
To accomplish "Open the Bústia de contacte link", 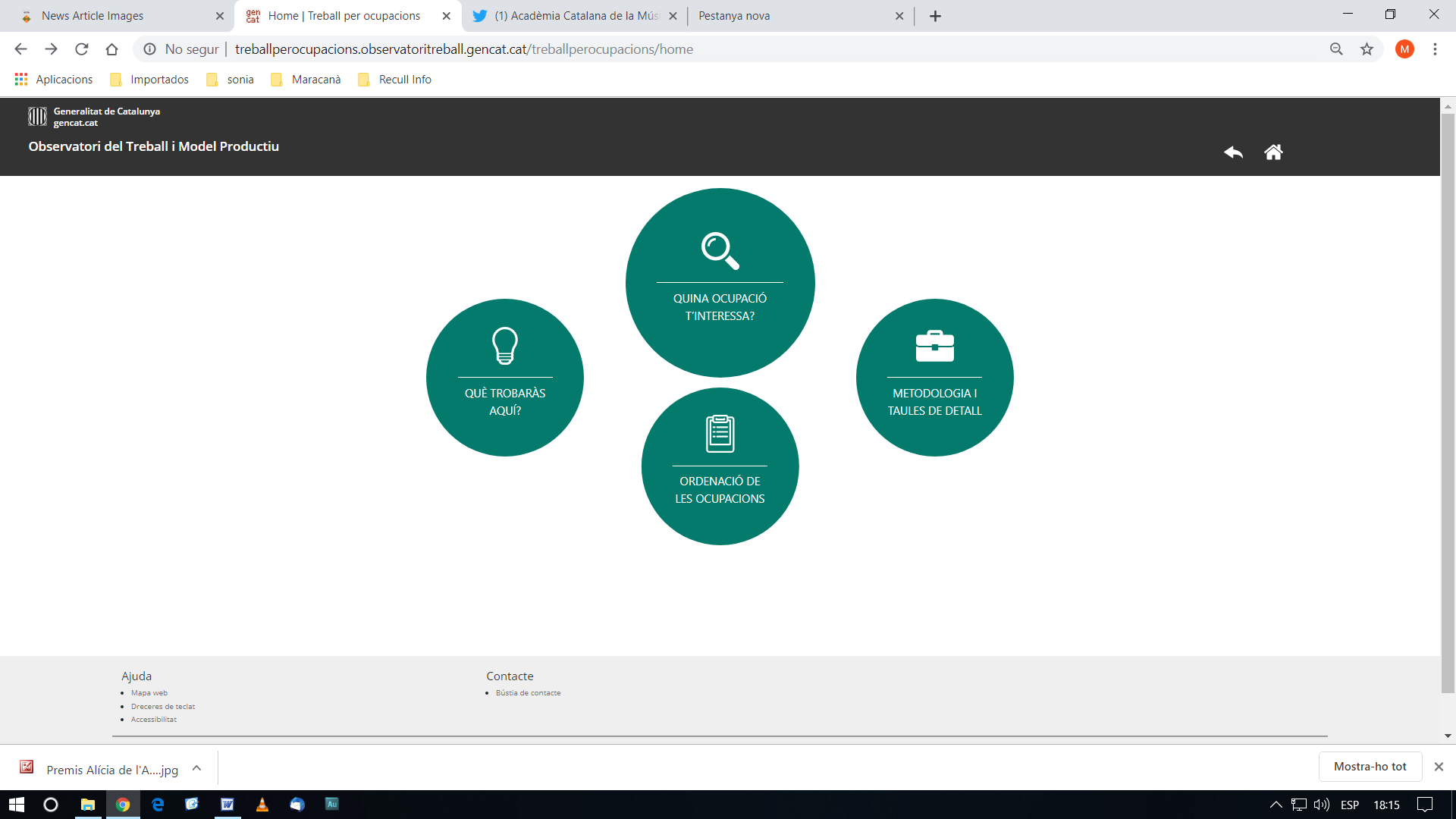I will coord(528,693).
